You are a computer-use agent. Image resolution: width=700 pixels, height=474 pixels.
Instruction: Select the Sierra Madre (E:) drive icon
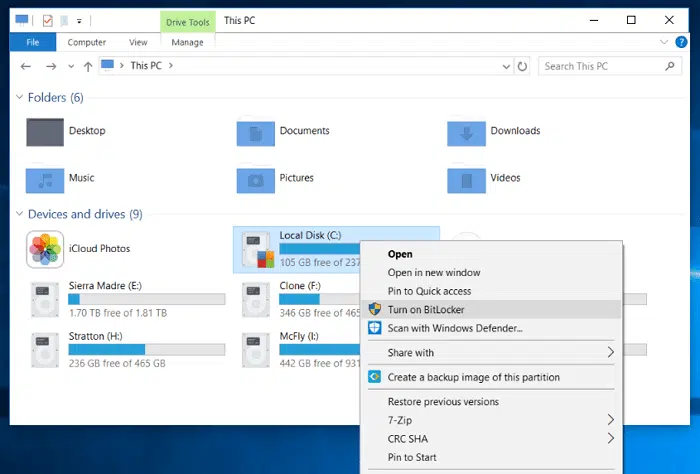45,296
